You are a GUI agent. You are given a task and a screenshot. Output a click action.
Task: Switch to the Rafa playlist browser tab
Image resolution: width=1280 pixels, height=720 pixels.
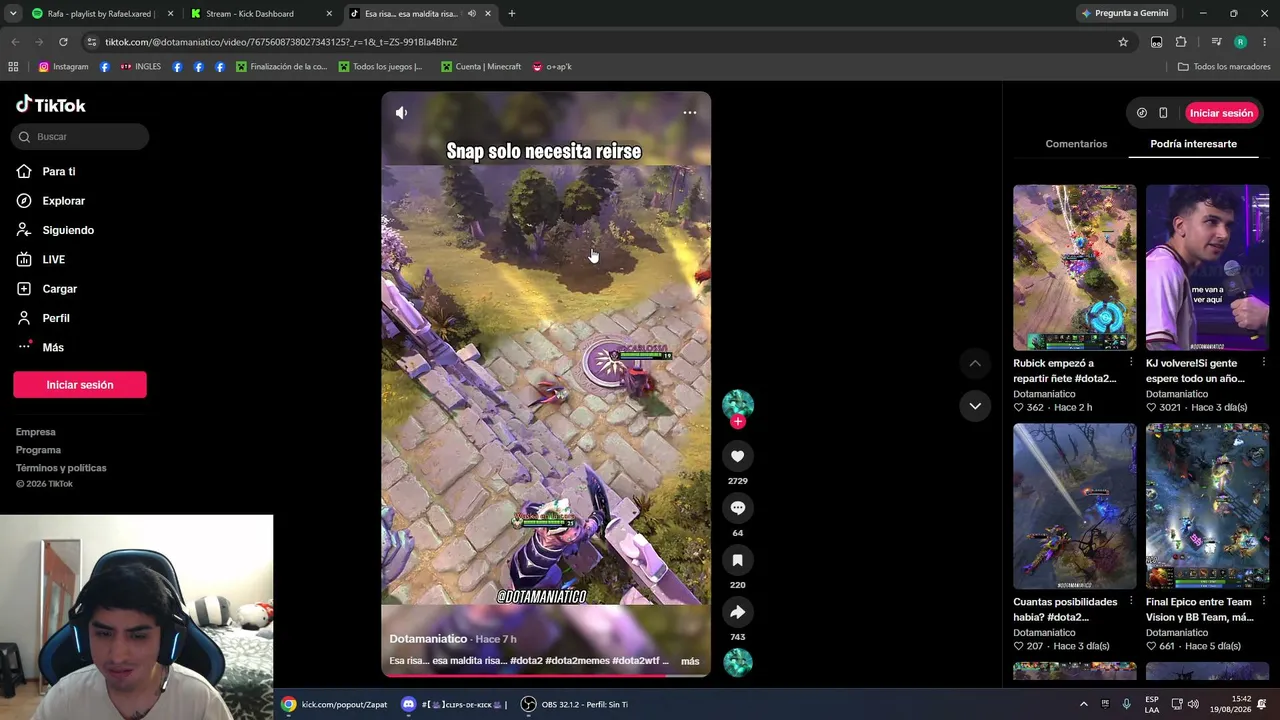[102, 14]
